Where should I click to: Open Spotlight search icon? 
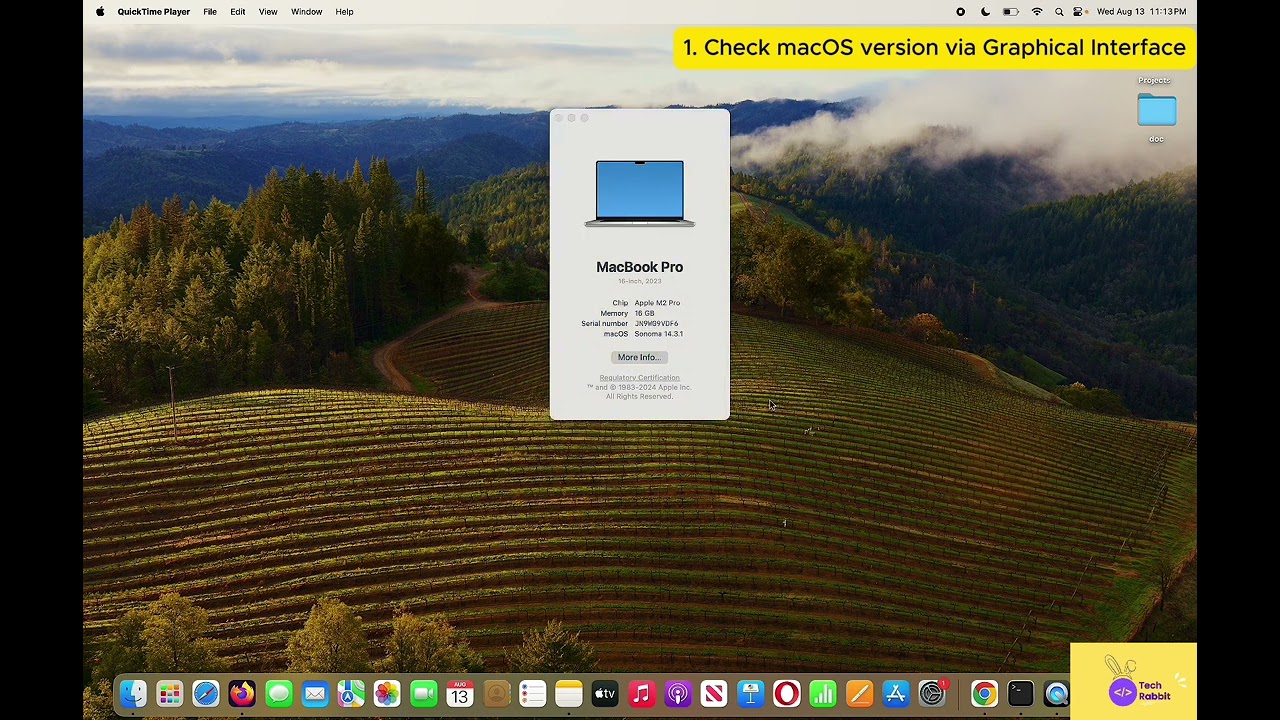point(1059,12)
